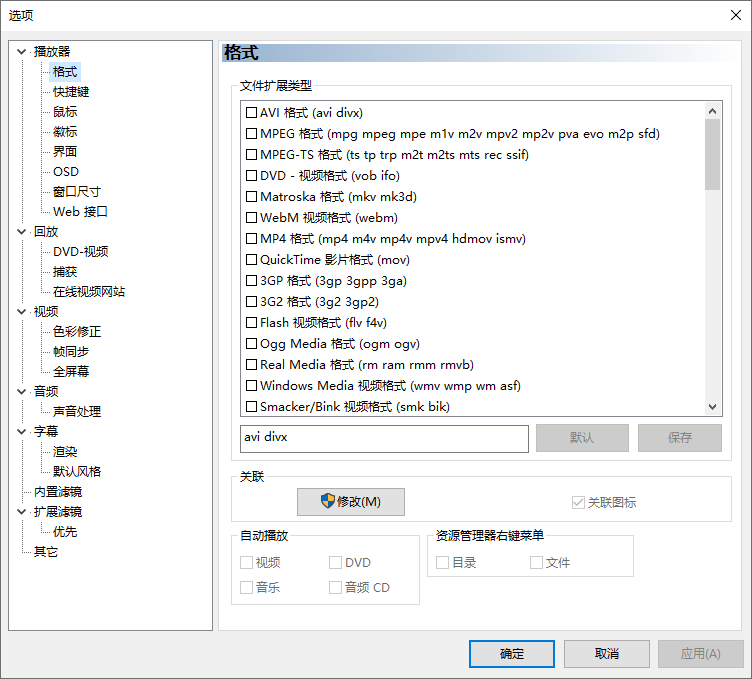Open the 快捷键 settings page
This screenshot has height=679, width=752.
point(71,91)
